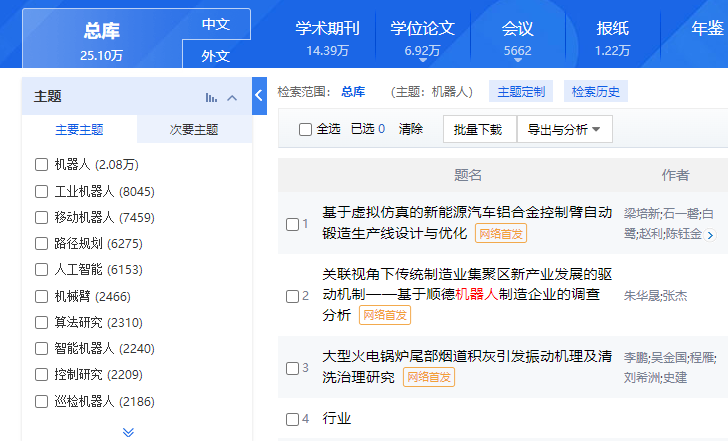
Task: Load more topics with double chevron
Action: coord(128,432)
